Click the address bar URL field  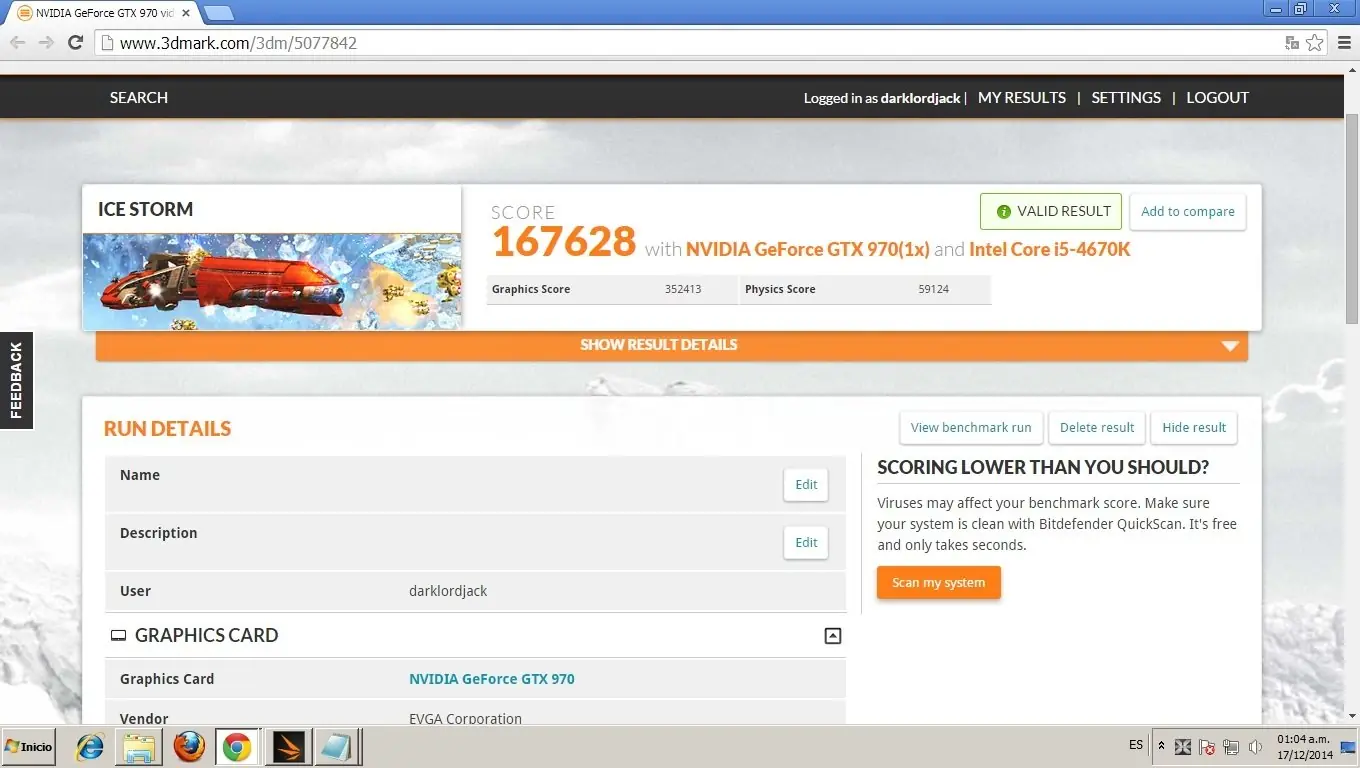pos(690,43)
